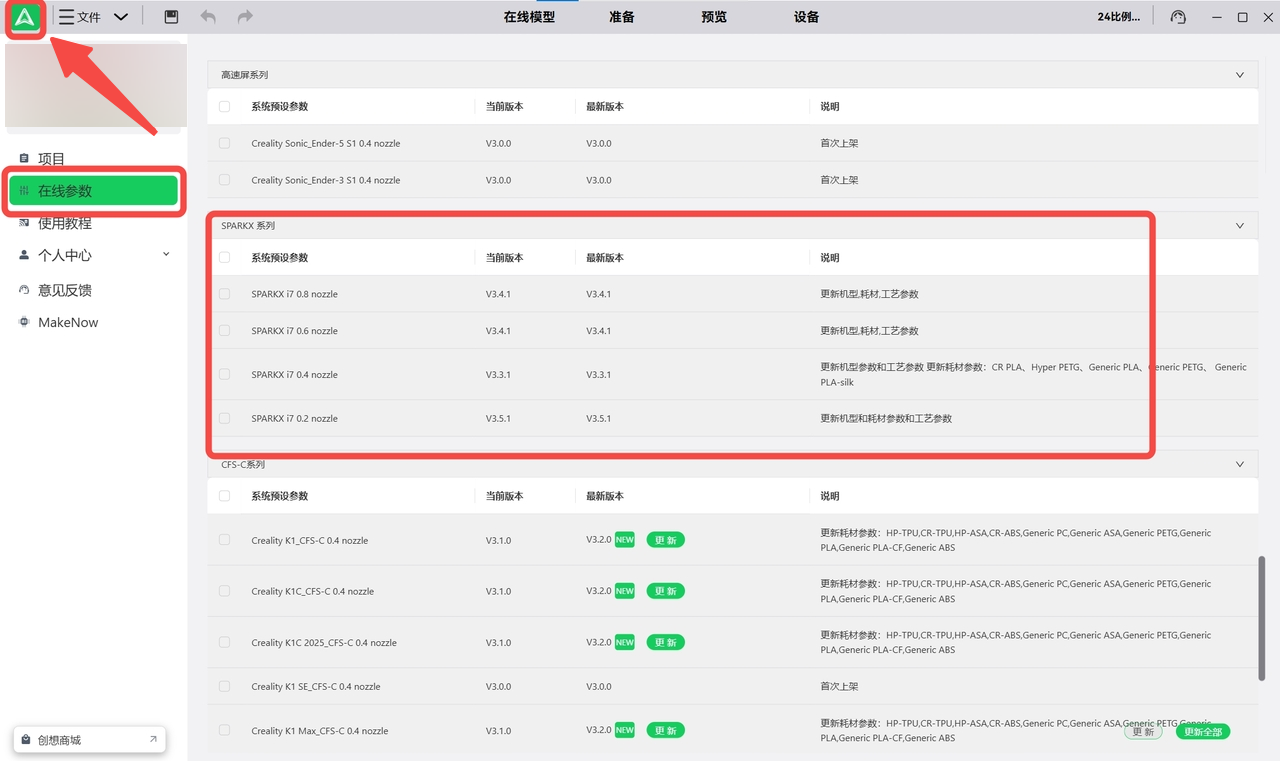Click the save disk icon in toolbar
Image resolution: width=1280 pixels, height=761 pixels.
(171, 17)
